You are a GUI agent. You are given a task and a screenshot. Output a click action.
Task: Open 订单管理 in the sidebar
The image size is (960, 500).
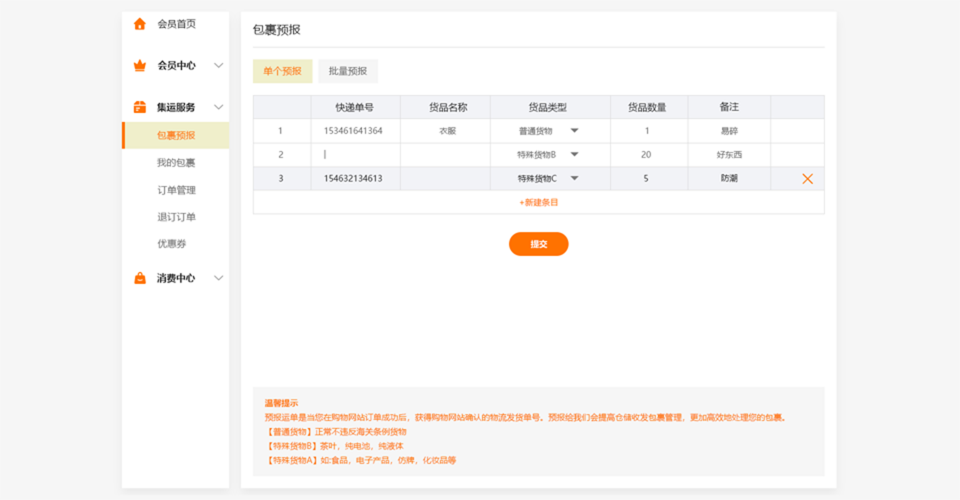[176, 190]
